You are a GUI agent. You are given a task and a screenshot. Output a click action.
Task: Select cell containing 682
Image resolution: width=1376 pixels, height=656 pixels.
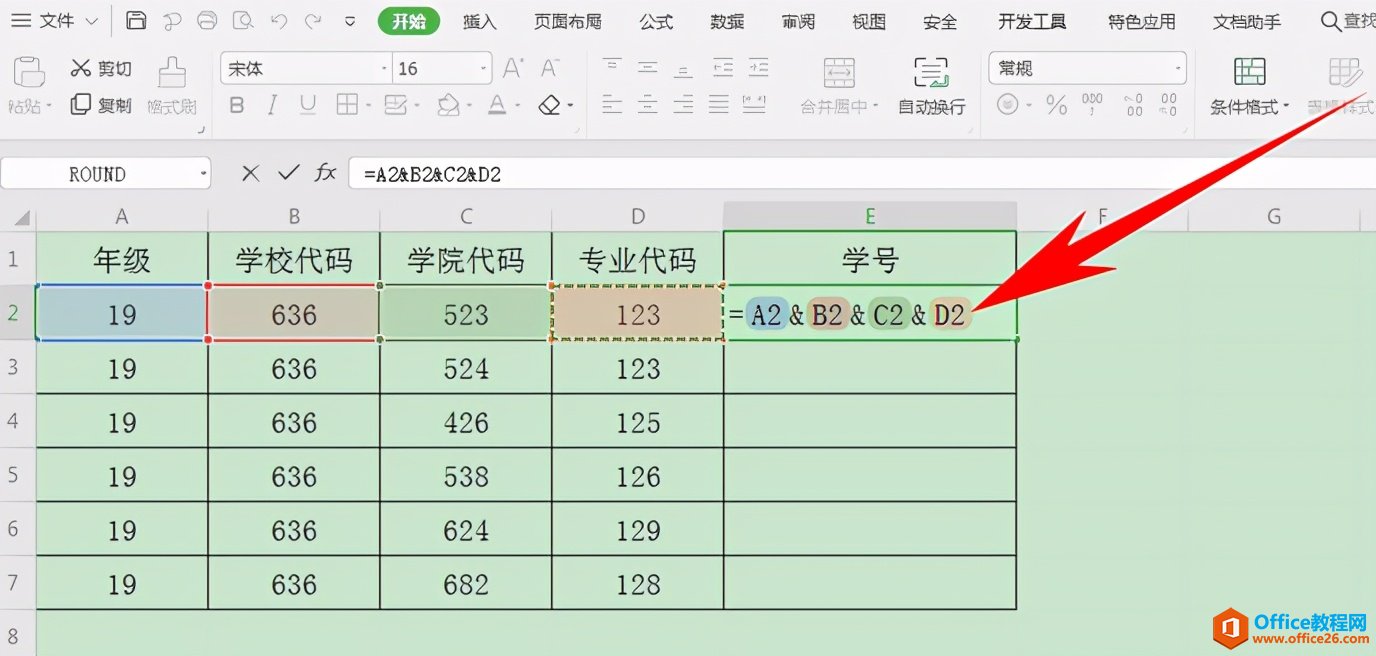point(465,583)
